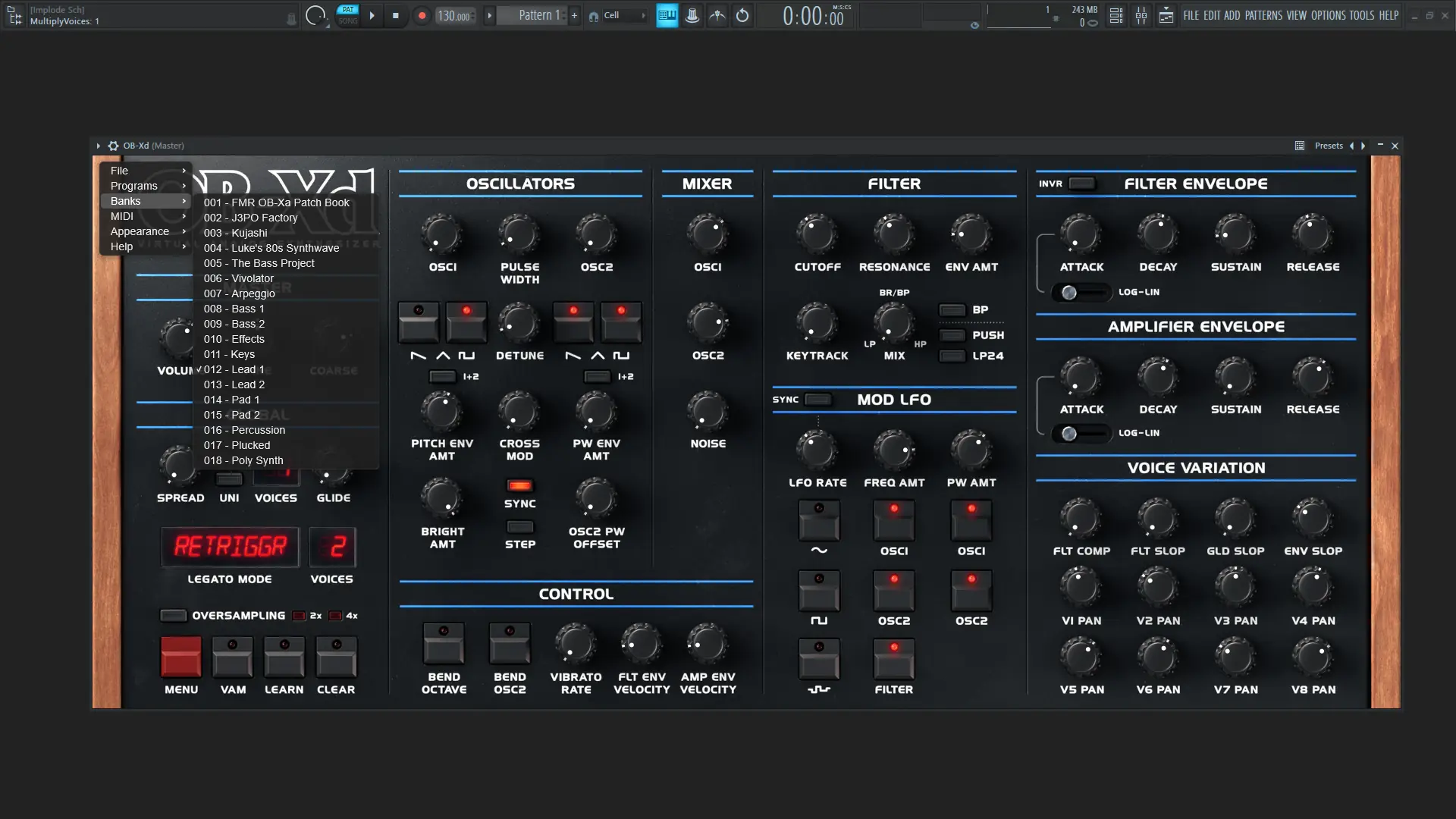Click the red MENU button
1456x819 pixels.
(181, 656)
